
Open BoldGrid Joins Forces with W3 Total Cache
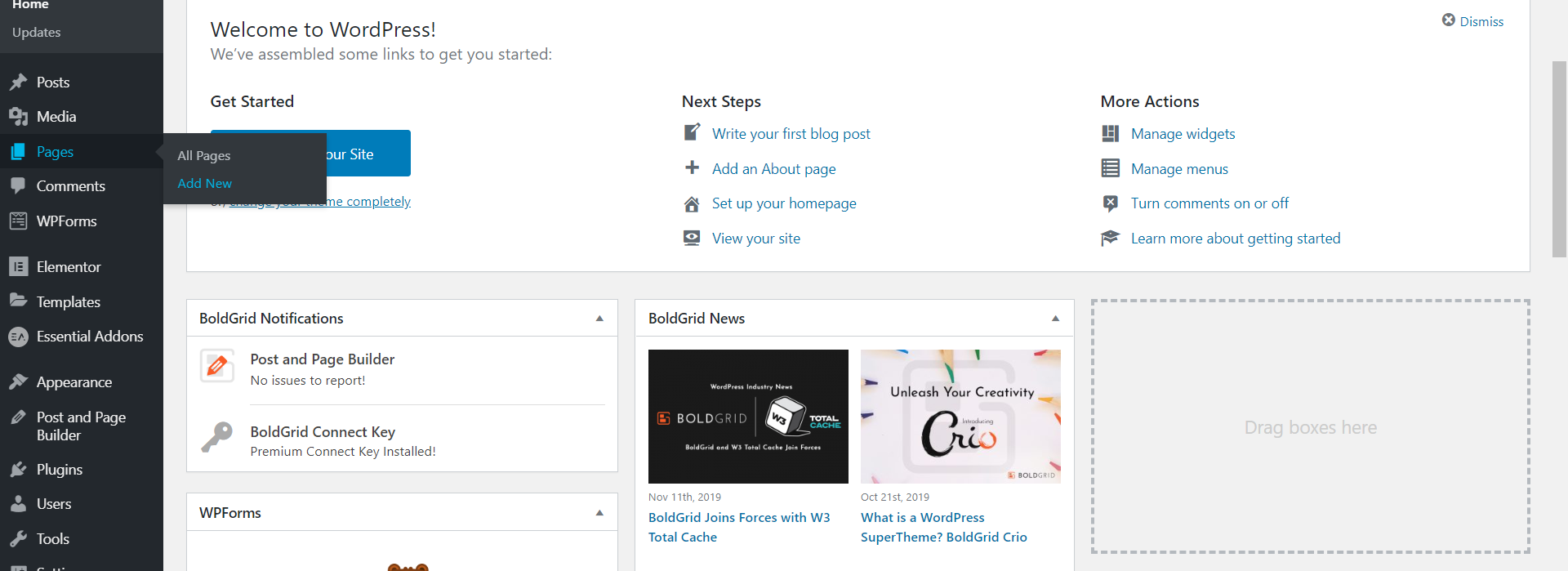pos(739,528)
